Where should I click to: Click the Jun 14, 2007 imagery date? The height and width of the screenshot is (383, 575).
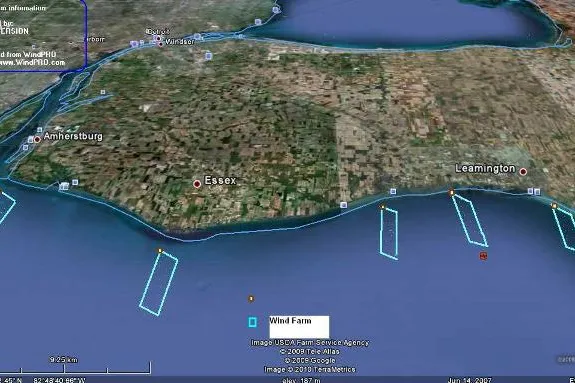[469, 380]
